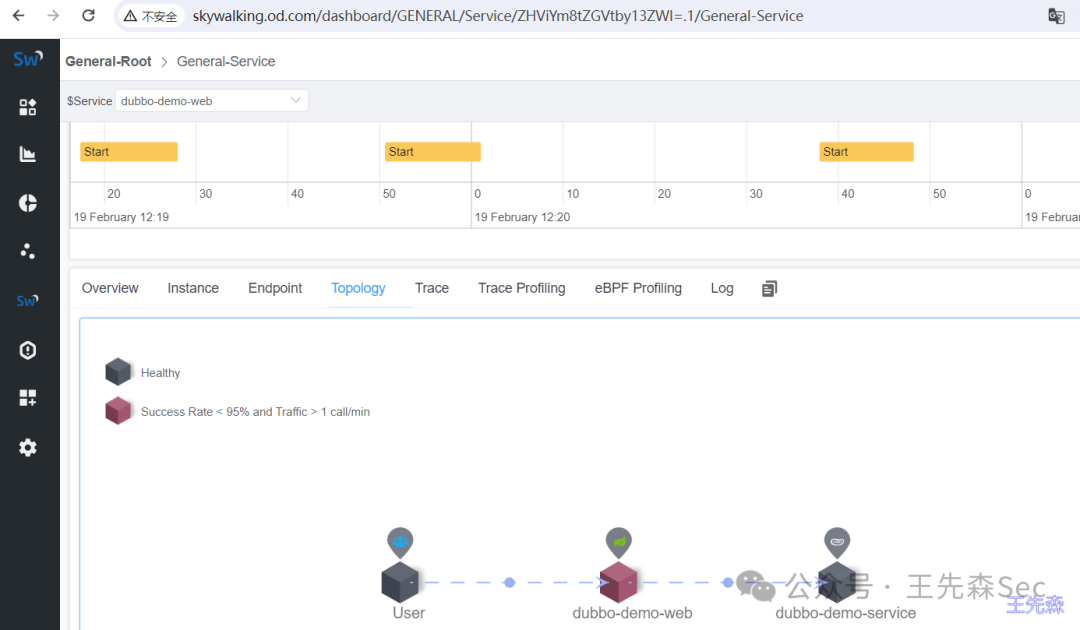Viewport: 1080px width, 630px height.
Task: Open the chart metrics sidebar icon
Action: pyautogui.click(x=28, y=154)
